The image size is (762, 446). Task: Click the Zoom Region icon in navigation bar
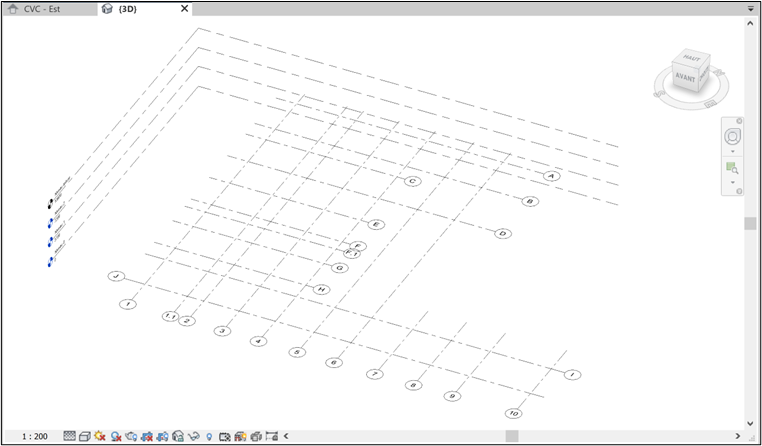click(732, 168)
